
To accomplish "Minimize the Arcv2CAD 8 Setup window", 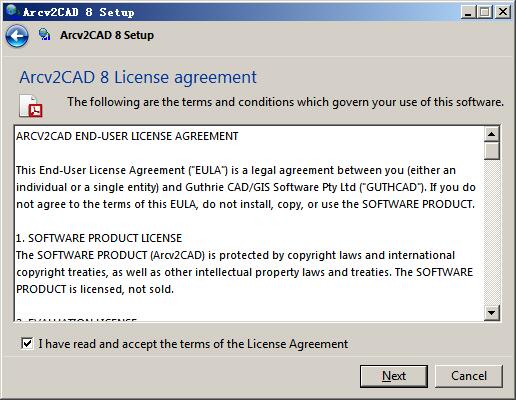I will tap(468, 12).
